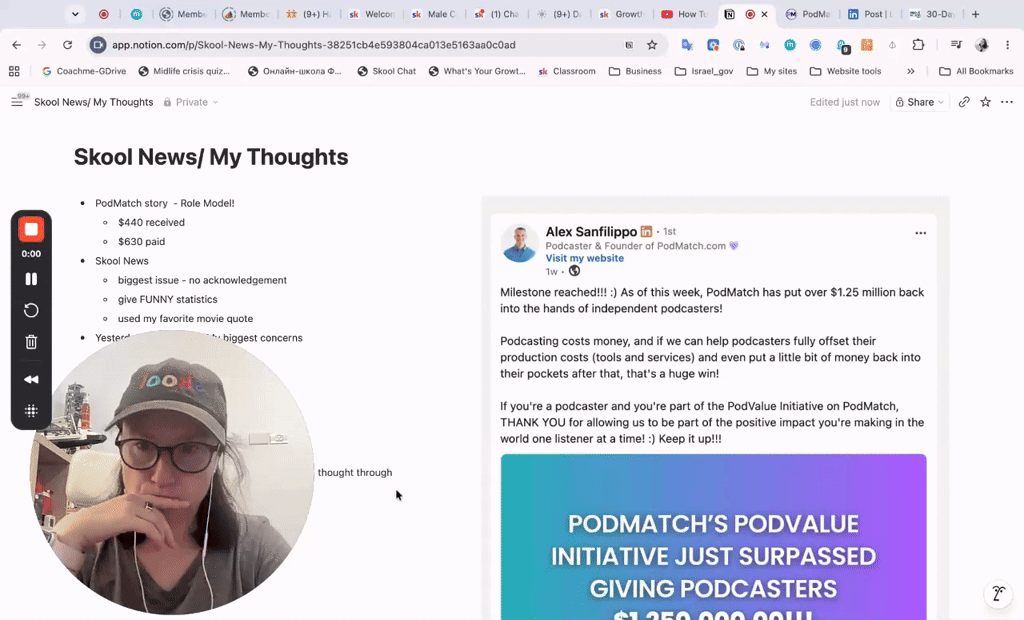
Task: Reload the current page
Action: [x=67, y=45]
